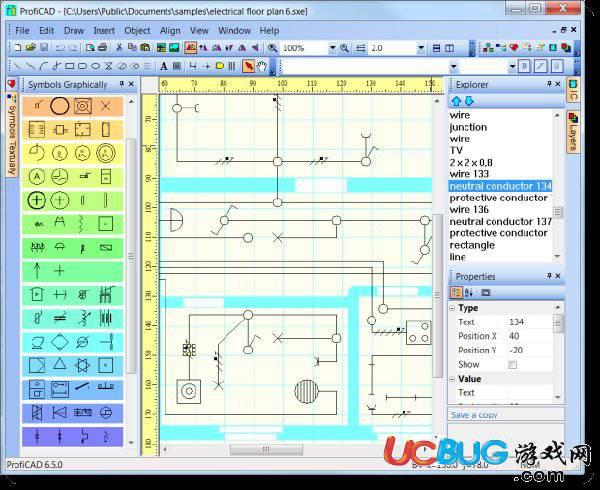Edit the Position X value 40
The image size is (600, 490).
point(530,336)
